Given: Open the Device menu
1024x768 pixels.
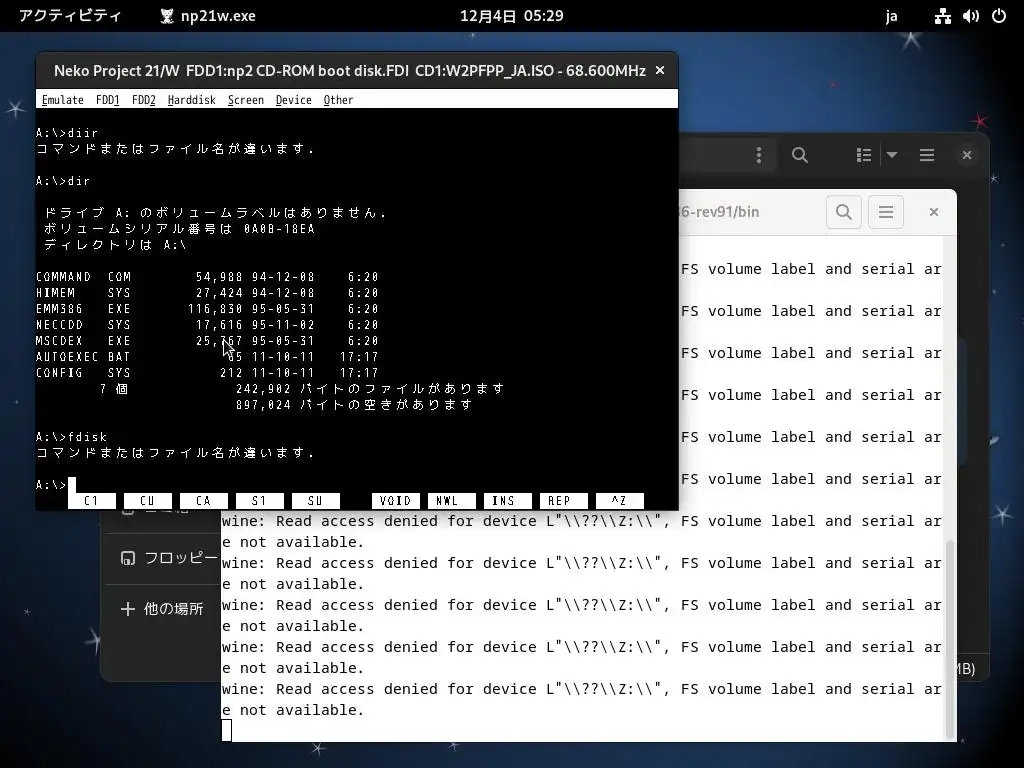Looking at the screenshot, I should (x=293, y=100).
